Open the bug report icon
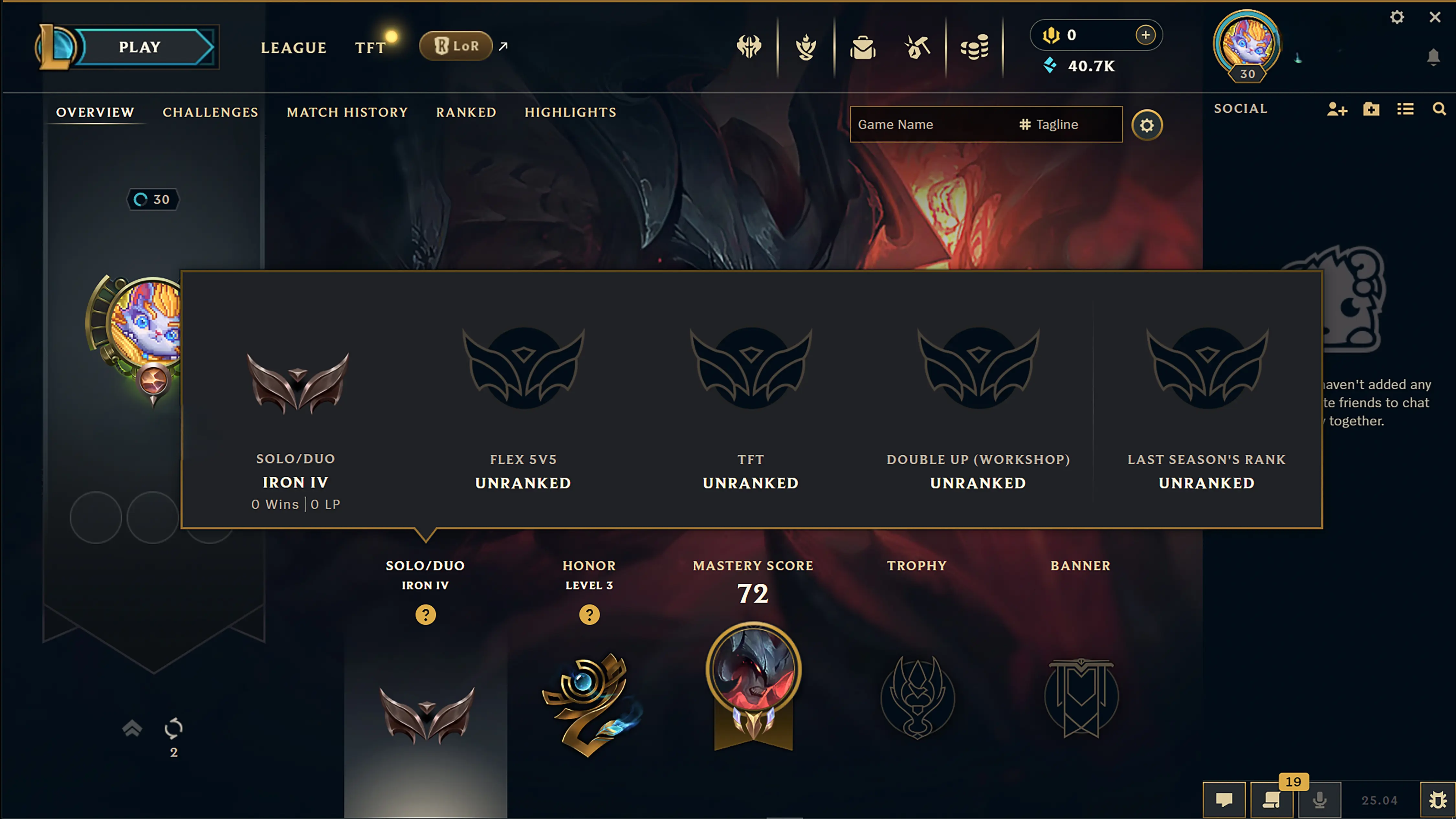 coord(1437,800)
